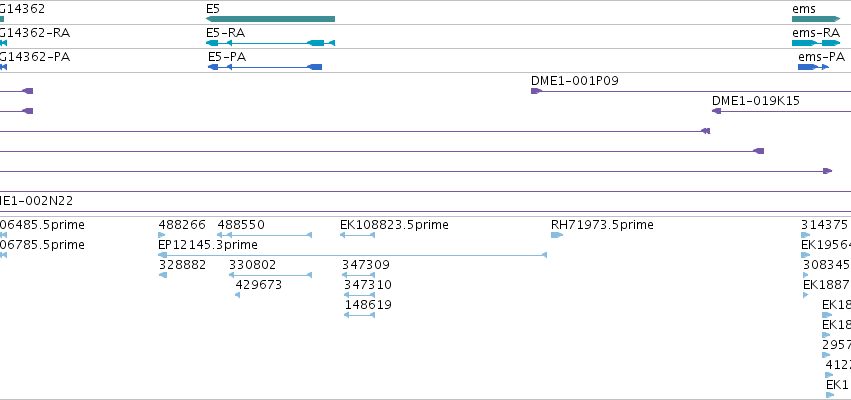Click the 347309 alignment feature
Screen dimensions: 851x400
pos(358,275)
